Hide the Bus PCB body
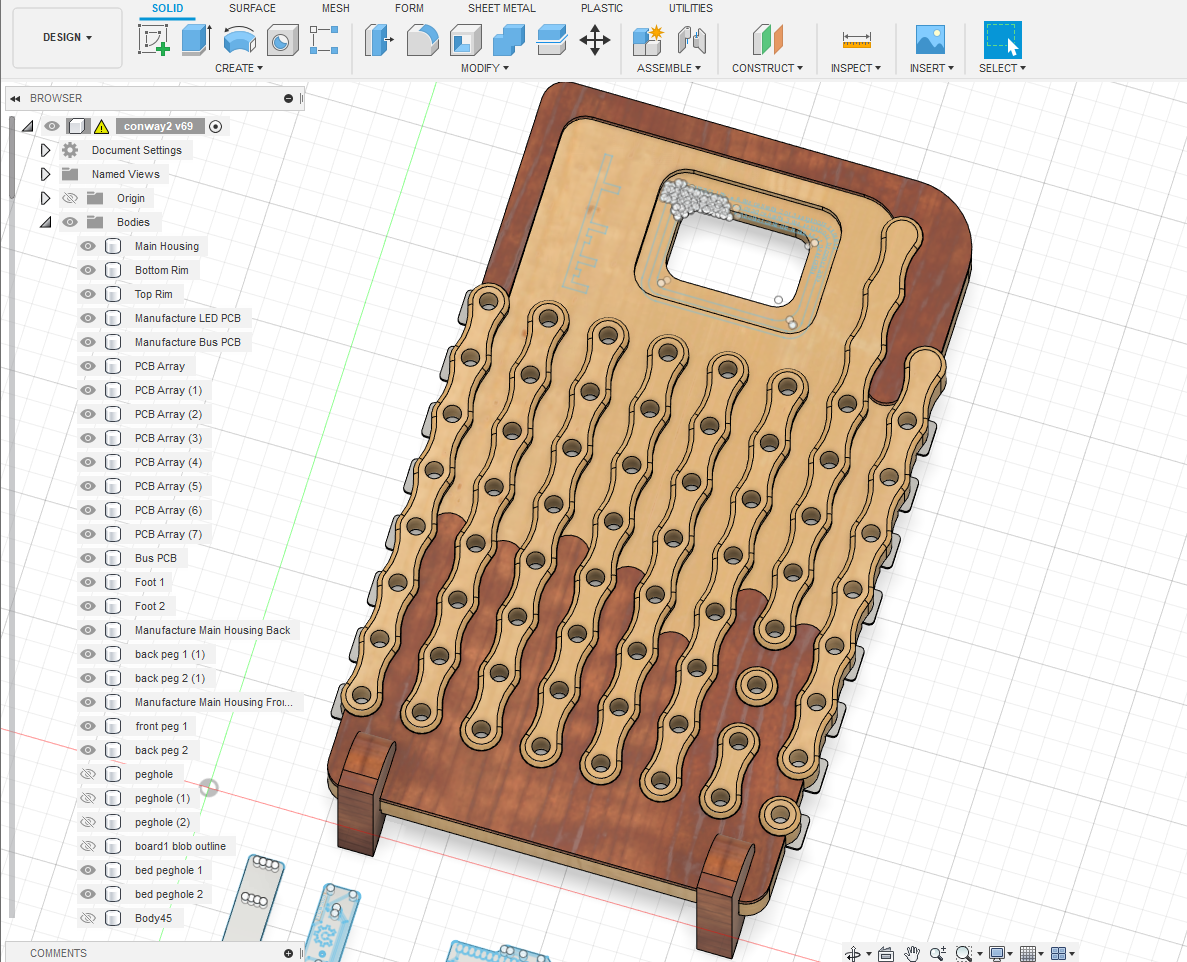Screen dimensions: 1187x962 (x=88, y=558)
